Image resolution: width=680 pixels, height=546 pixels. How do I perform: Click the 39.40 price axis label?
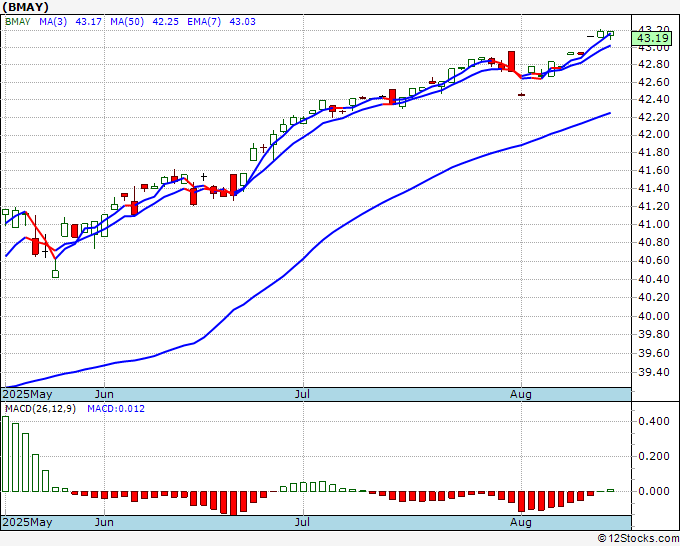coord(654,372)
